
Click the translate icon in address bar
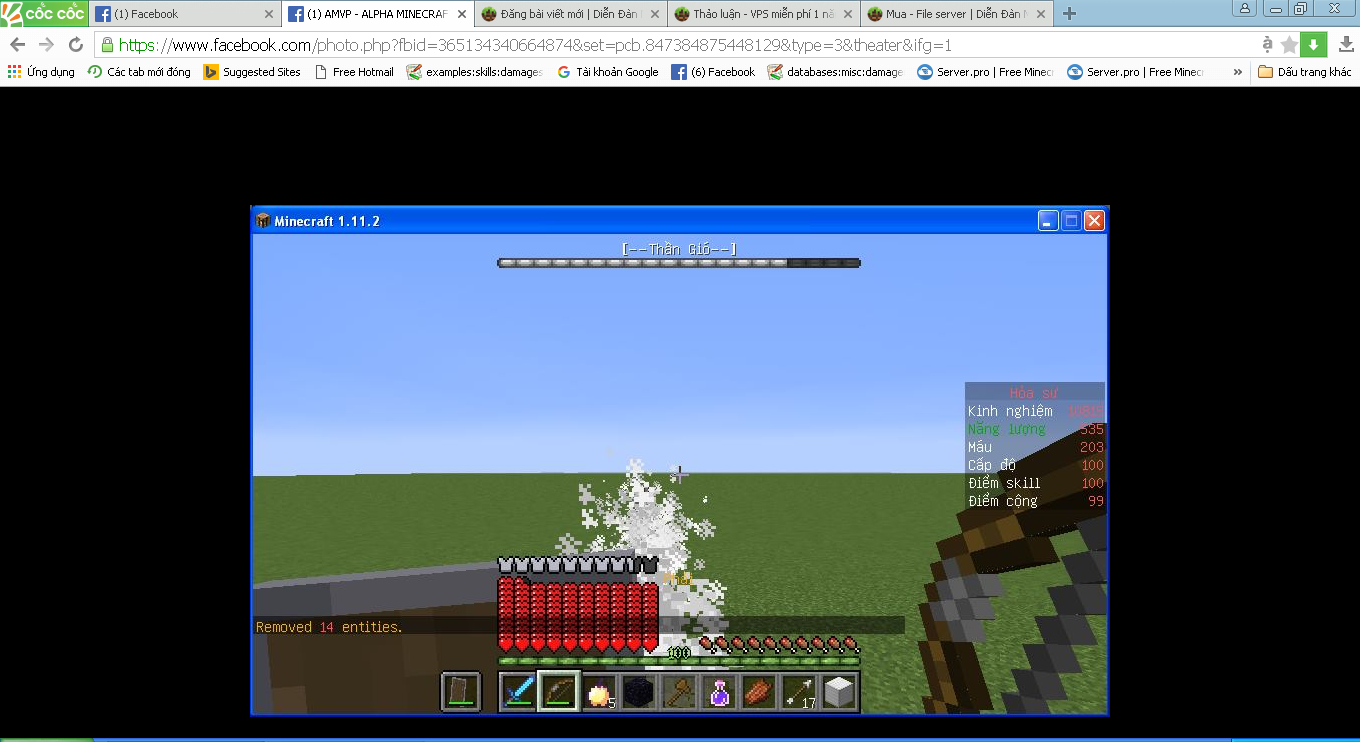(x=1268, y=45)
